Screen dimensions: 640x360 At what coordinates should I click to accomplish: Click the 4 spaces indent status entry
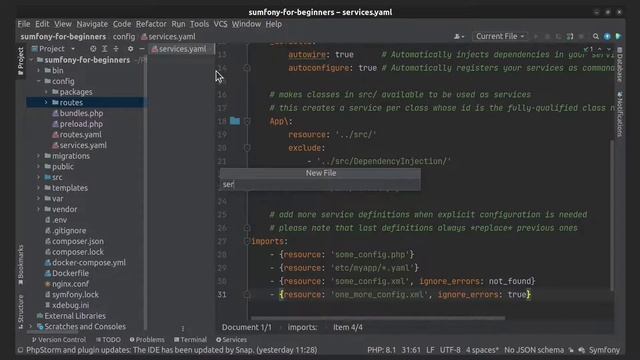(x=482, y=350)
